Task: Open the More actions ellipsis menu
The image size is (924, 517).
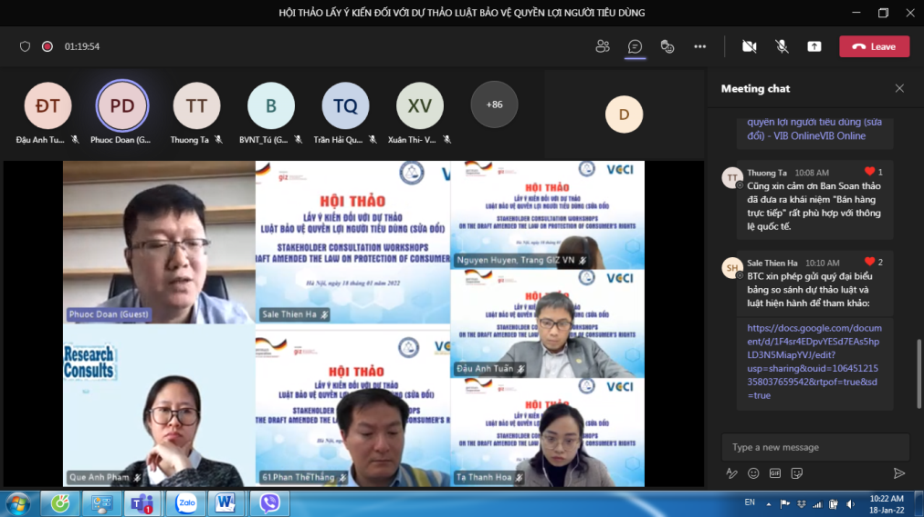Action: pyautogui.click(x=700, y=46)
